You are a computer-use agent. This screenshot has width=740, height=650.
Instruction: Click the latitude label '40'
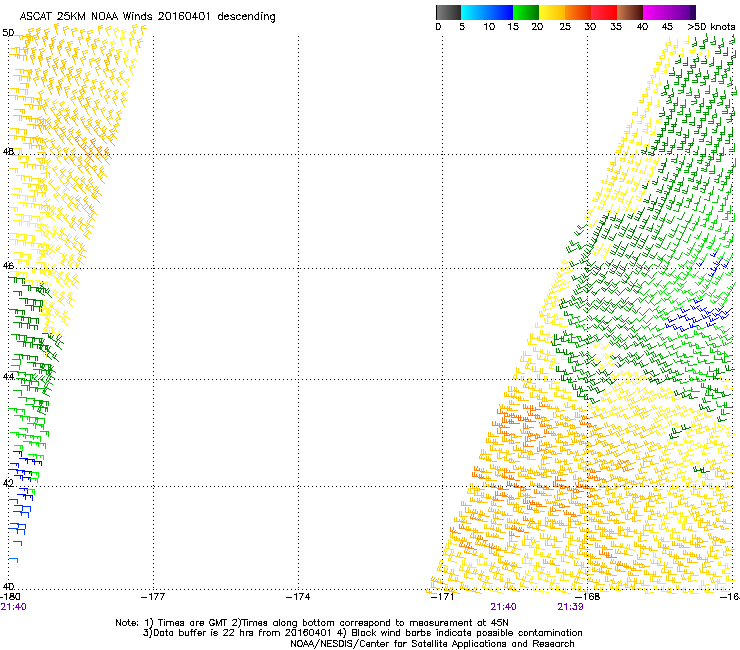click(x=8, y=587)
